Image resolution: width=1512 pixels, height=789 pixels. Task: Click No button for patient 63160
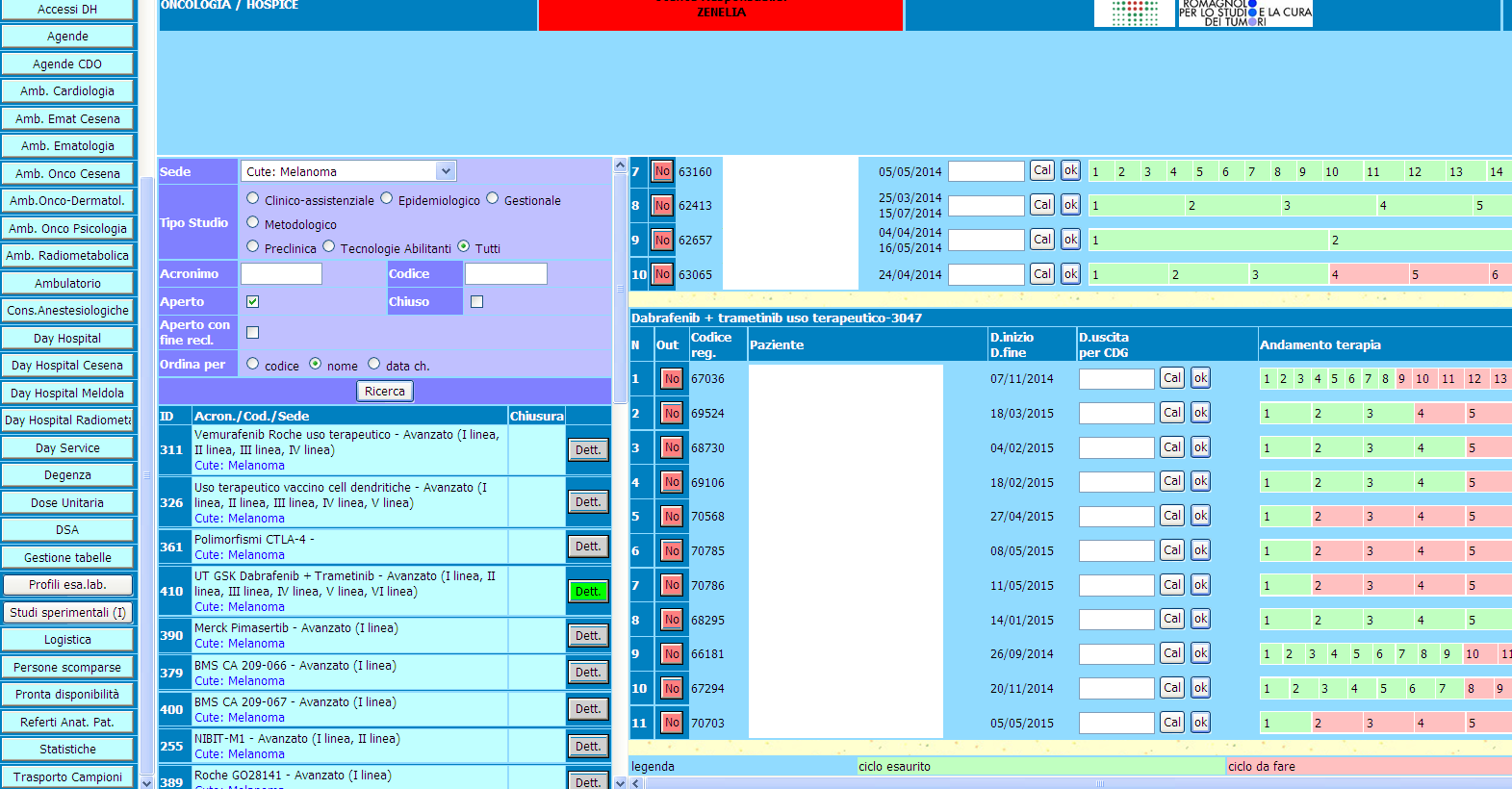662,171
